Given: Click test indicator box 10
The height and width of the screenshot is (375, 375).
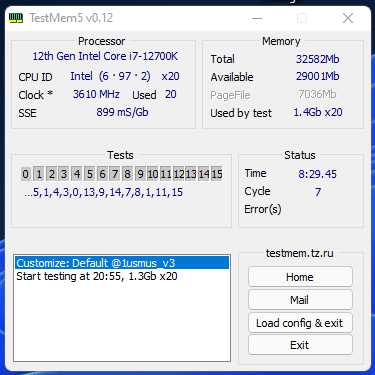Looking at the screenshot, I should pos(153,174).
